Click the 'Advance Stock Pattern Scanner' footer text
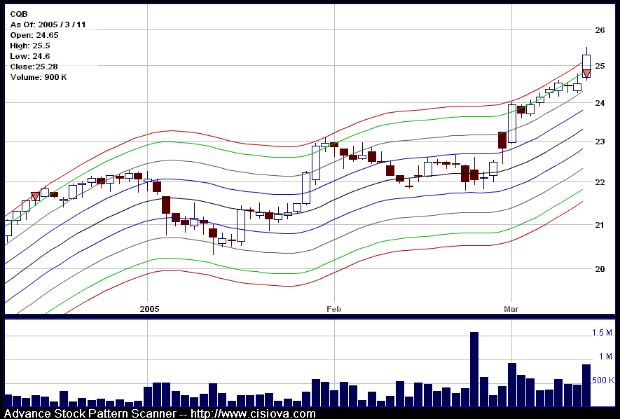 coord(90,414)
